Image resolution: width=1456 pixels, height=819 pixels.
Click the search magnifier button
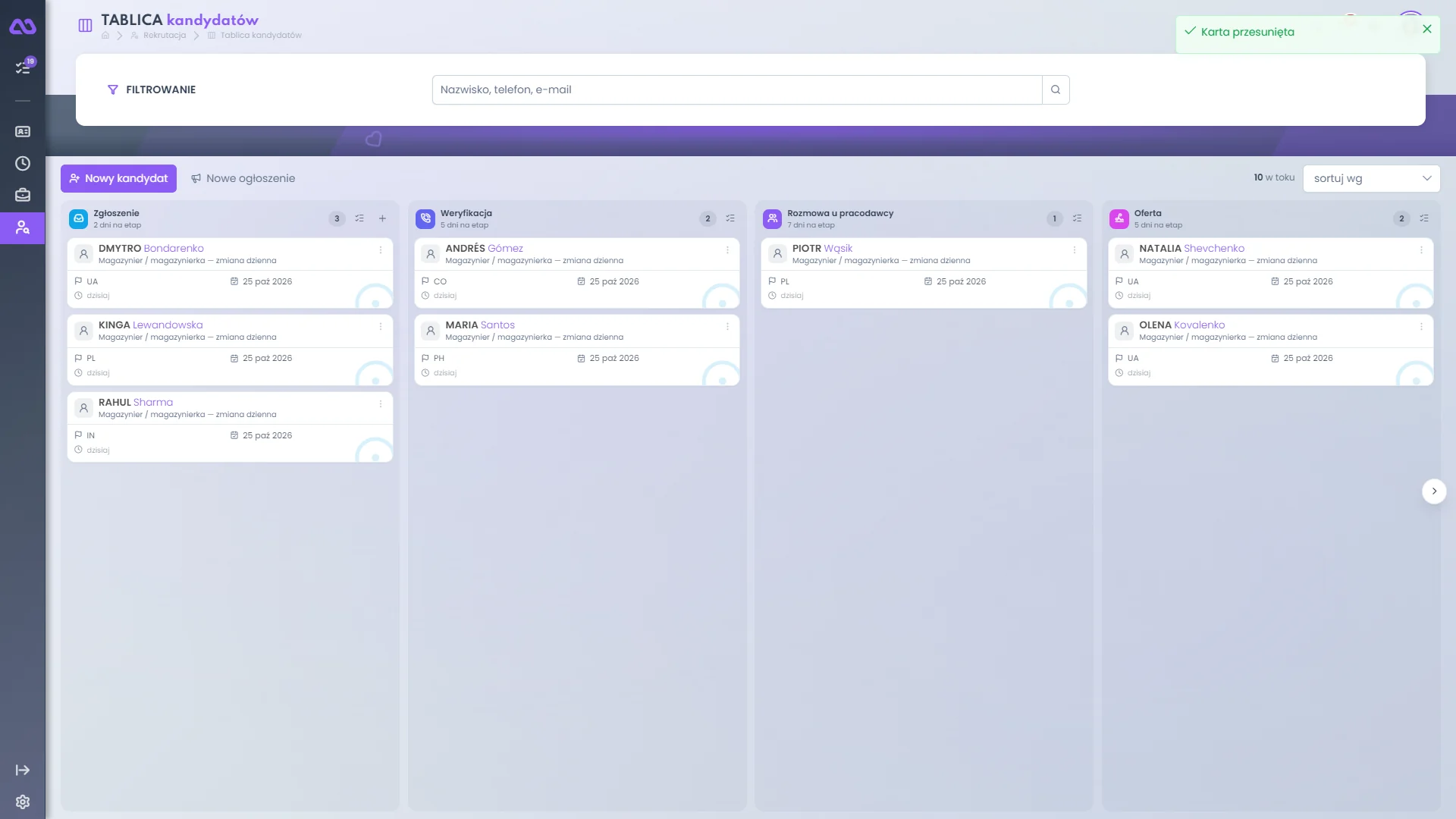pos(1056,89)
